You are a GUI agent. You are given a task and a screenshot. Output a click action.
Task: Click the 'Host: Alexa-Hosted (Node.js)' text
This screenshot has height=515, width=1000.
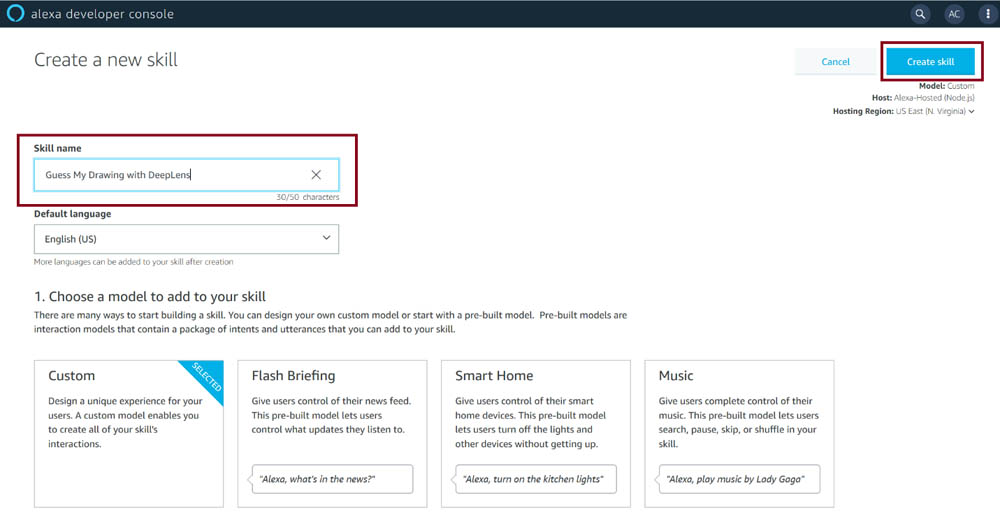coord(923,98)
